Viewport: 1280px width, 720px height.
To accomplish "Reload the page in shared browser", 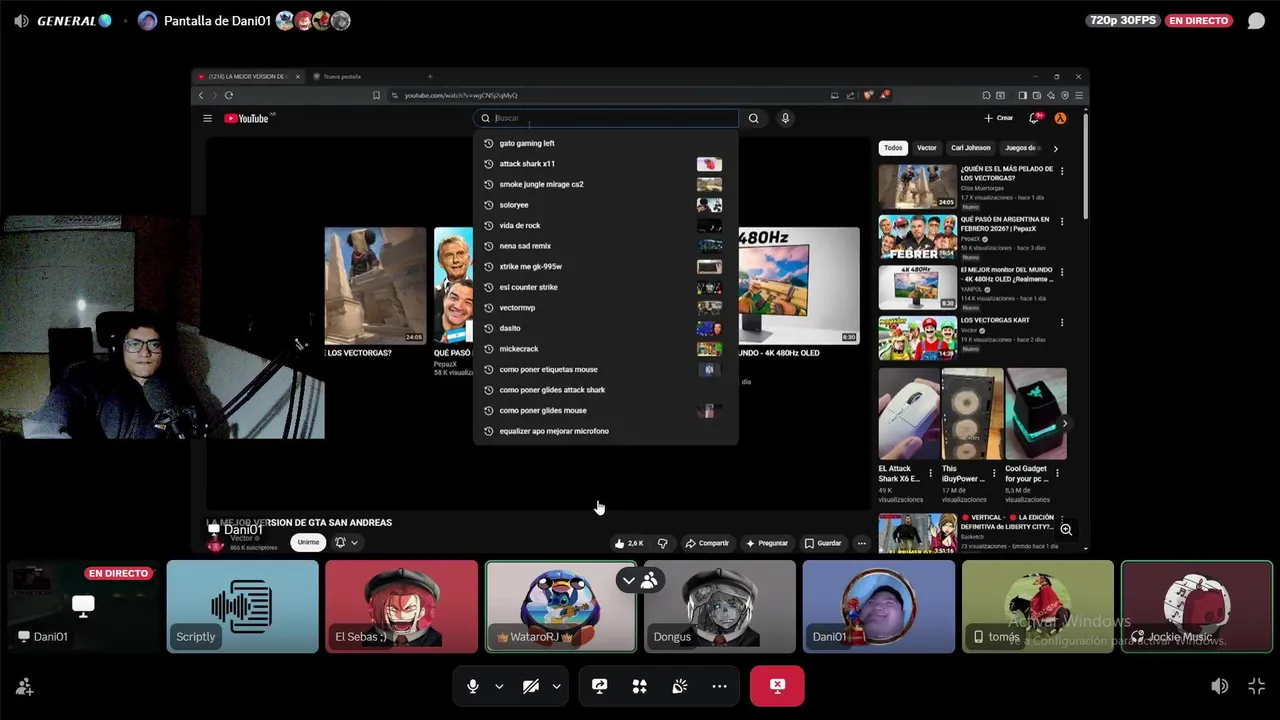I will click(229, 95).
